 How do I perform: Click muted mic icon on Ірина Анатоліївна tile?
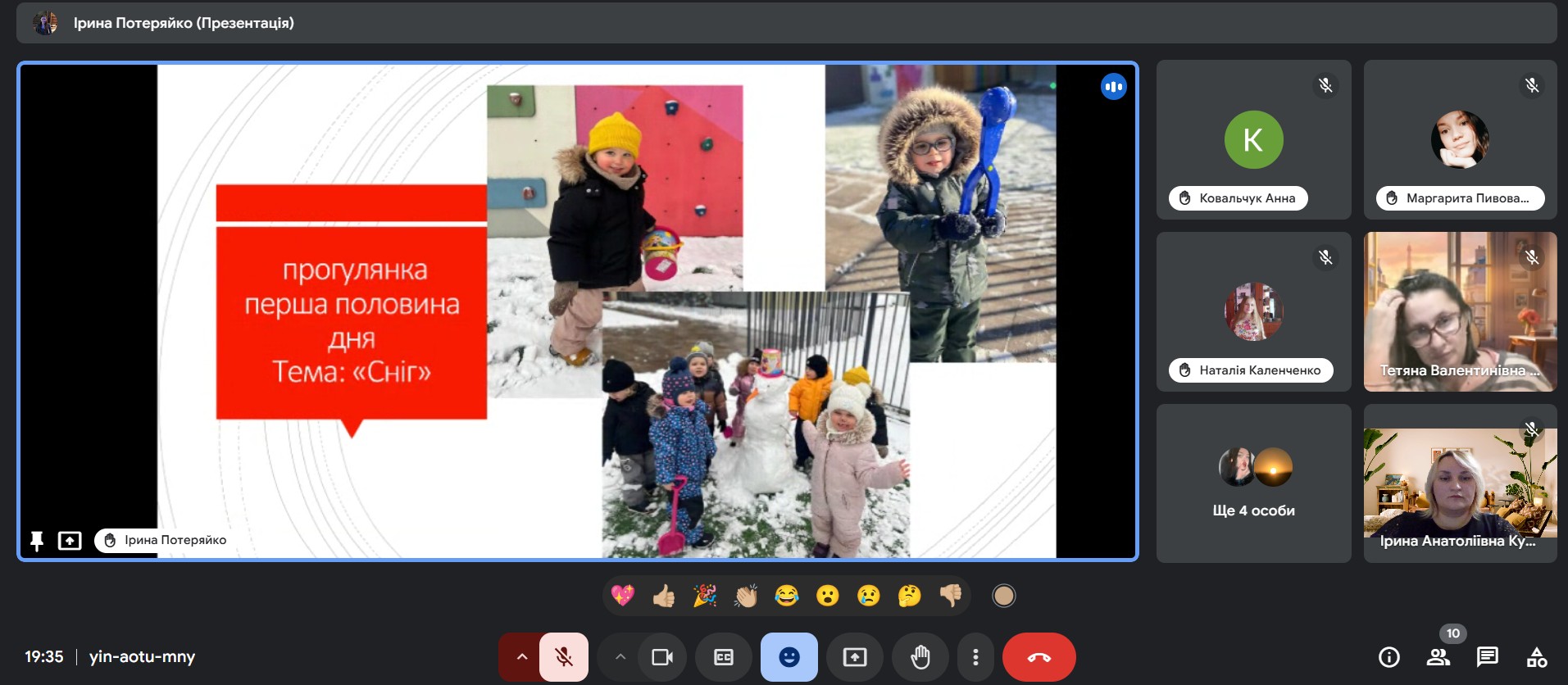[1532, 429]
